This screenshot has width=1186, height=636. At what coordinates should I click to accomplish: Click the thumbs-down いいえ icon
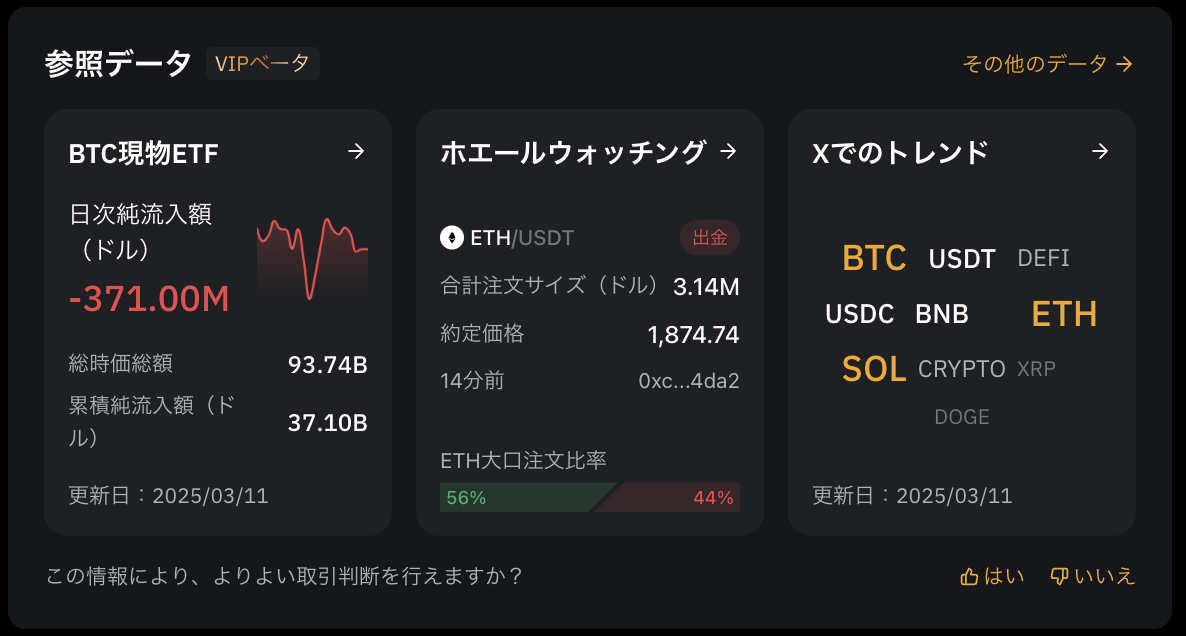click(x=1059, y=577)
